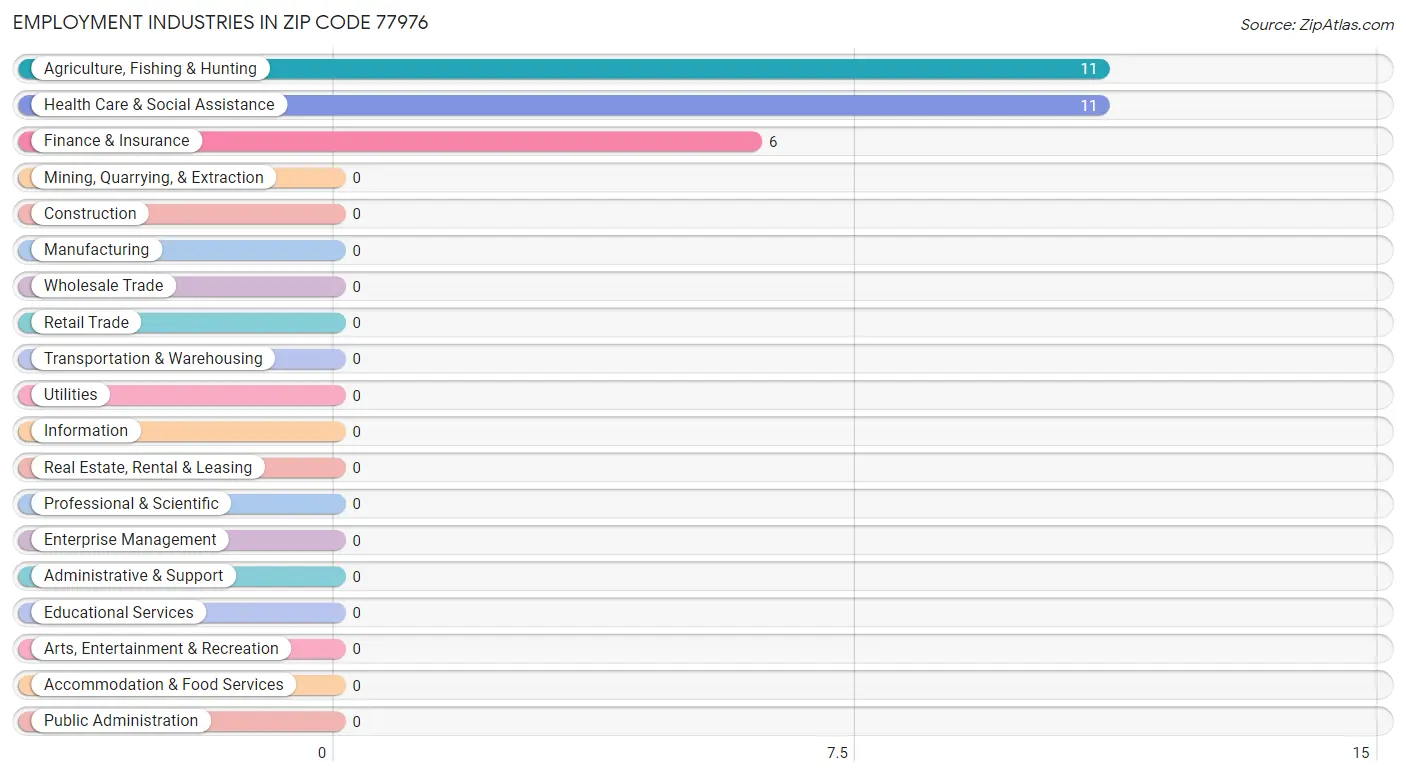Click the Professional & Scientific label
Viewport: 1406px width, 776px height.
[x=131, y=503]
